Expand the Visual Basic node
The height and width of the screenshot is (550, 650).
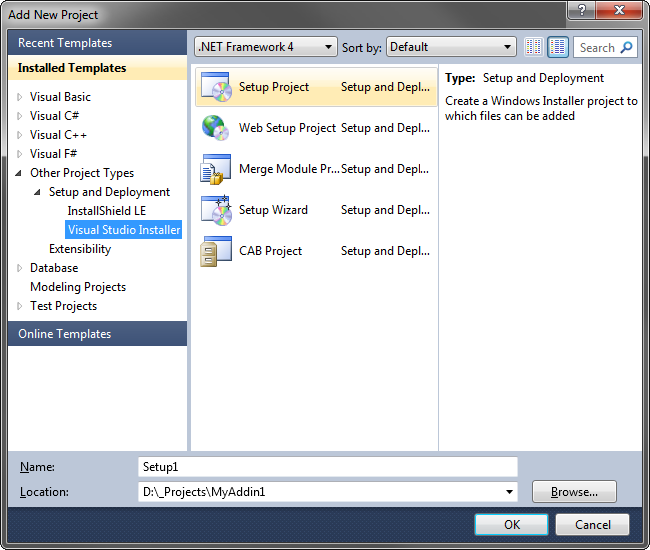(19, 97)
